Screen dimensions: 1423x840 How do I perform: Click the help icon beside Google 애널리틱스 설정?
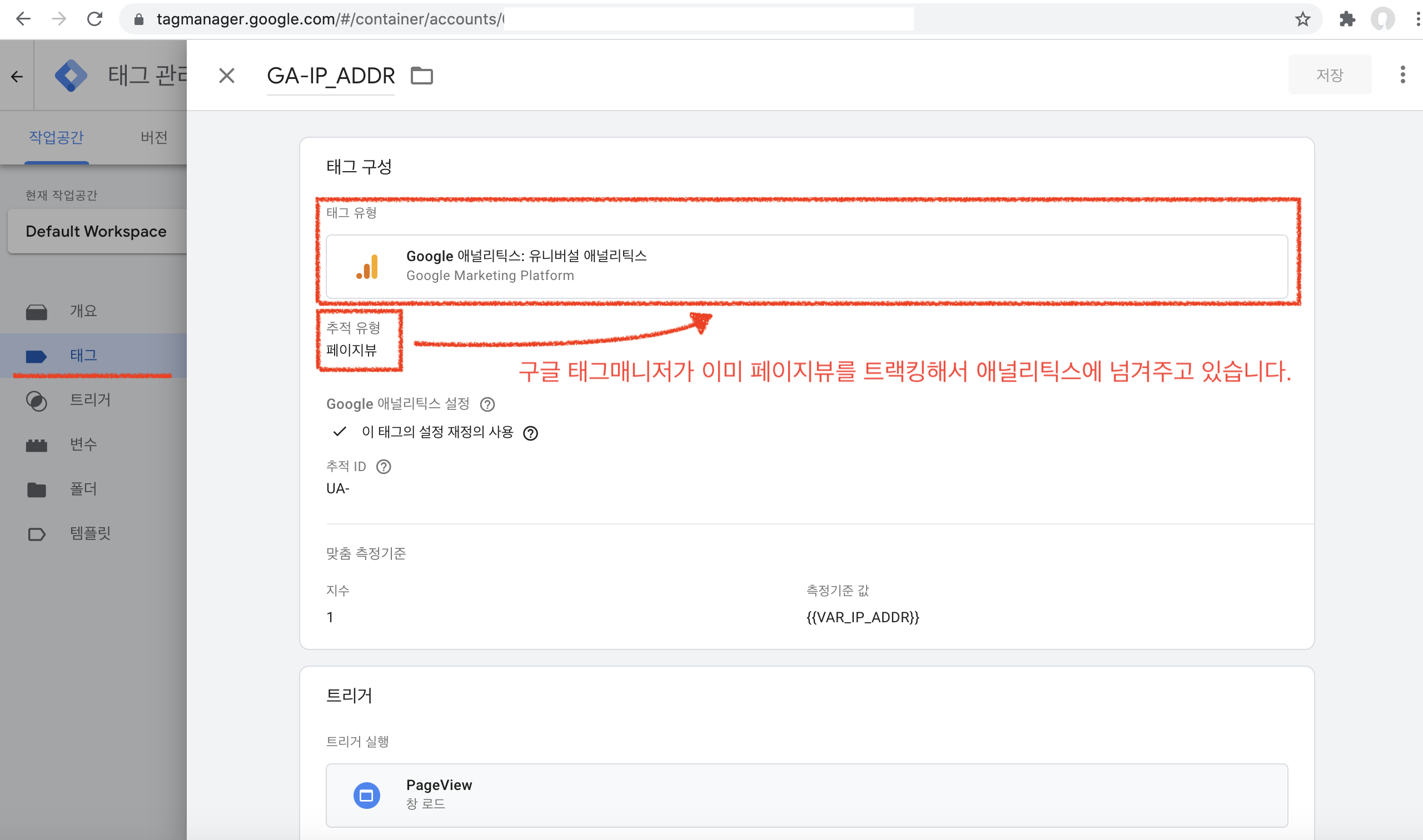coord(487,404)
